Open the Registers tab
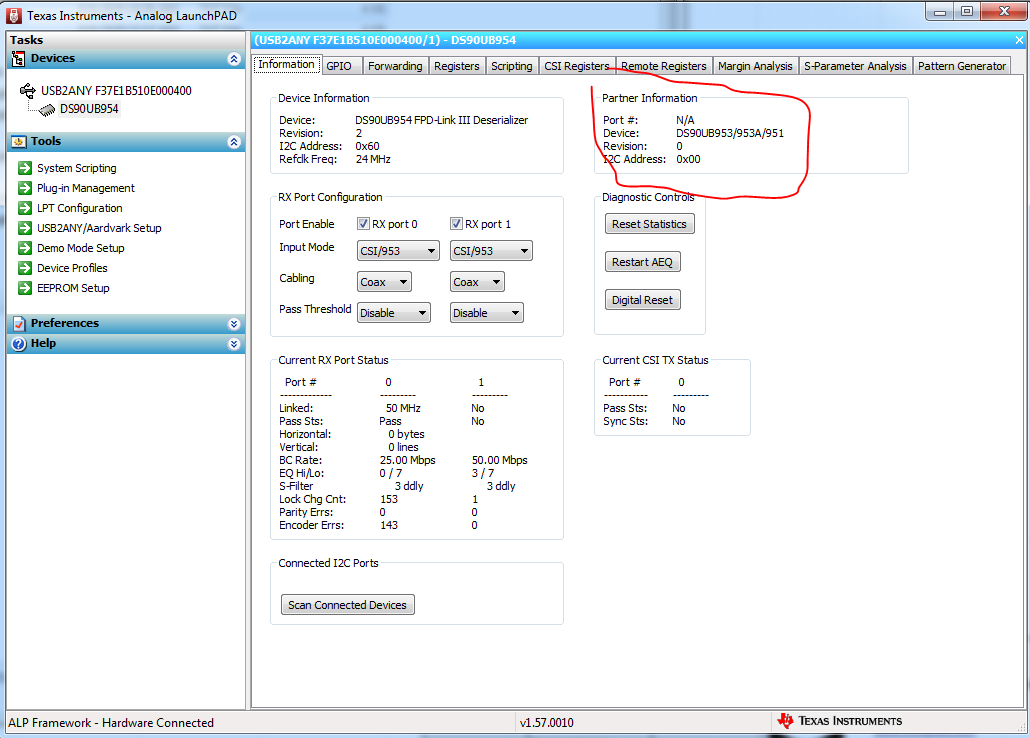1030x738 pixels. point(457,66)
